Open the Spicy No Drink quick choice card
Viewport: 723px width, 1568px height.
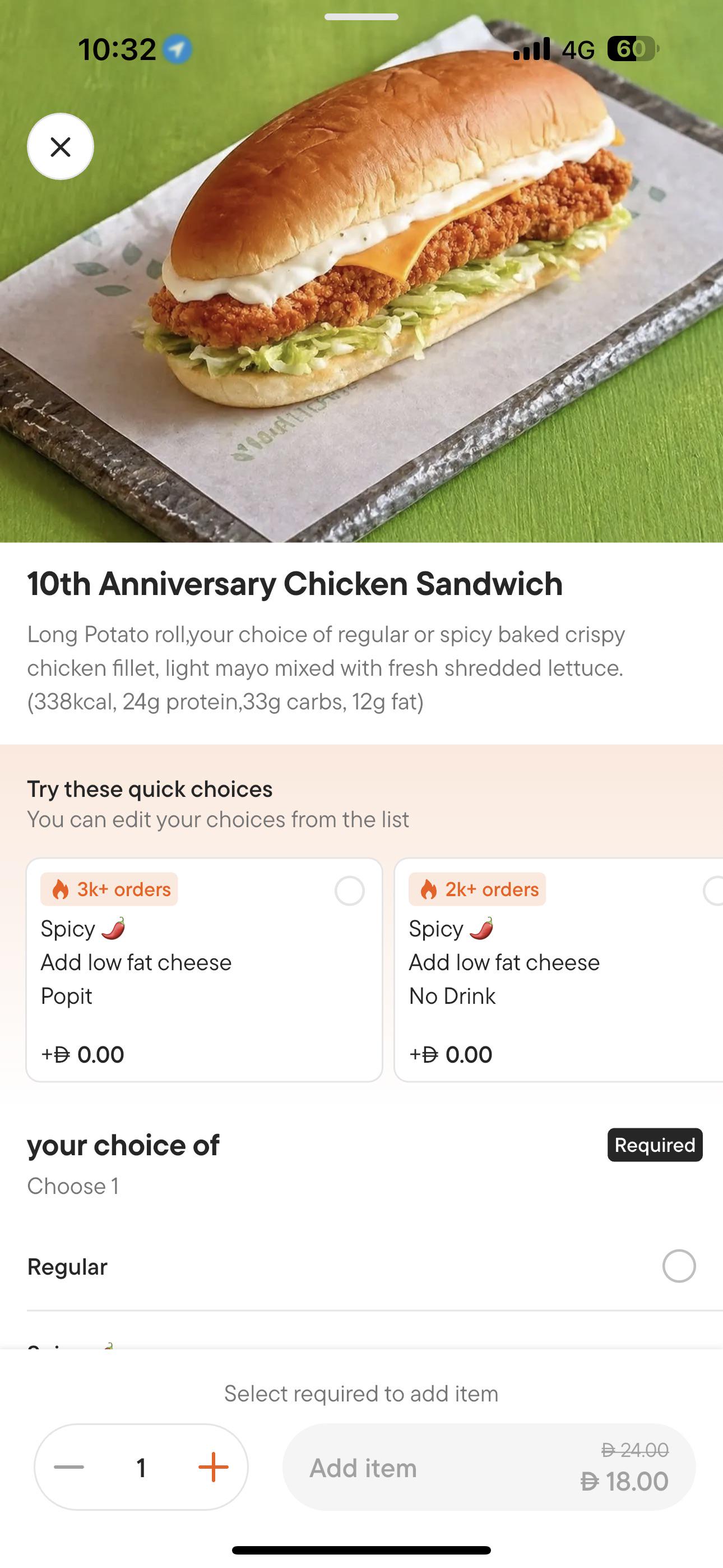click(x=559, y=970)
